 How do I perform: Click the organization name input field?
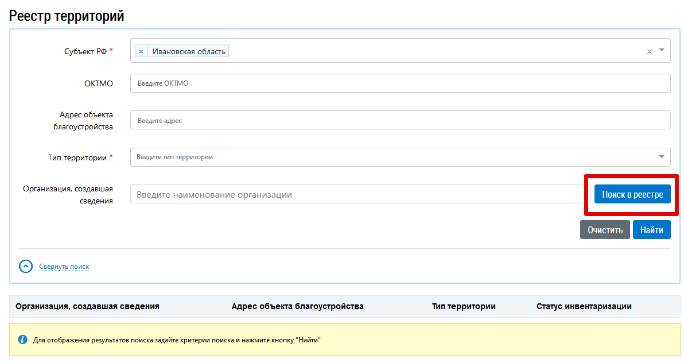click(x=358, y=194)
